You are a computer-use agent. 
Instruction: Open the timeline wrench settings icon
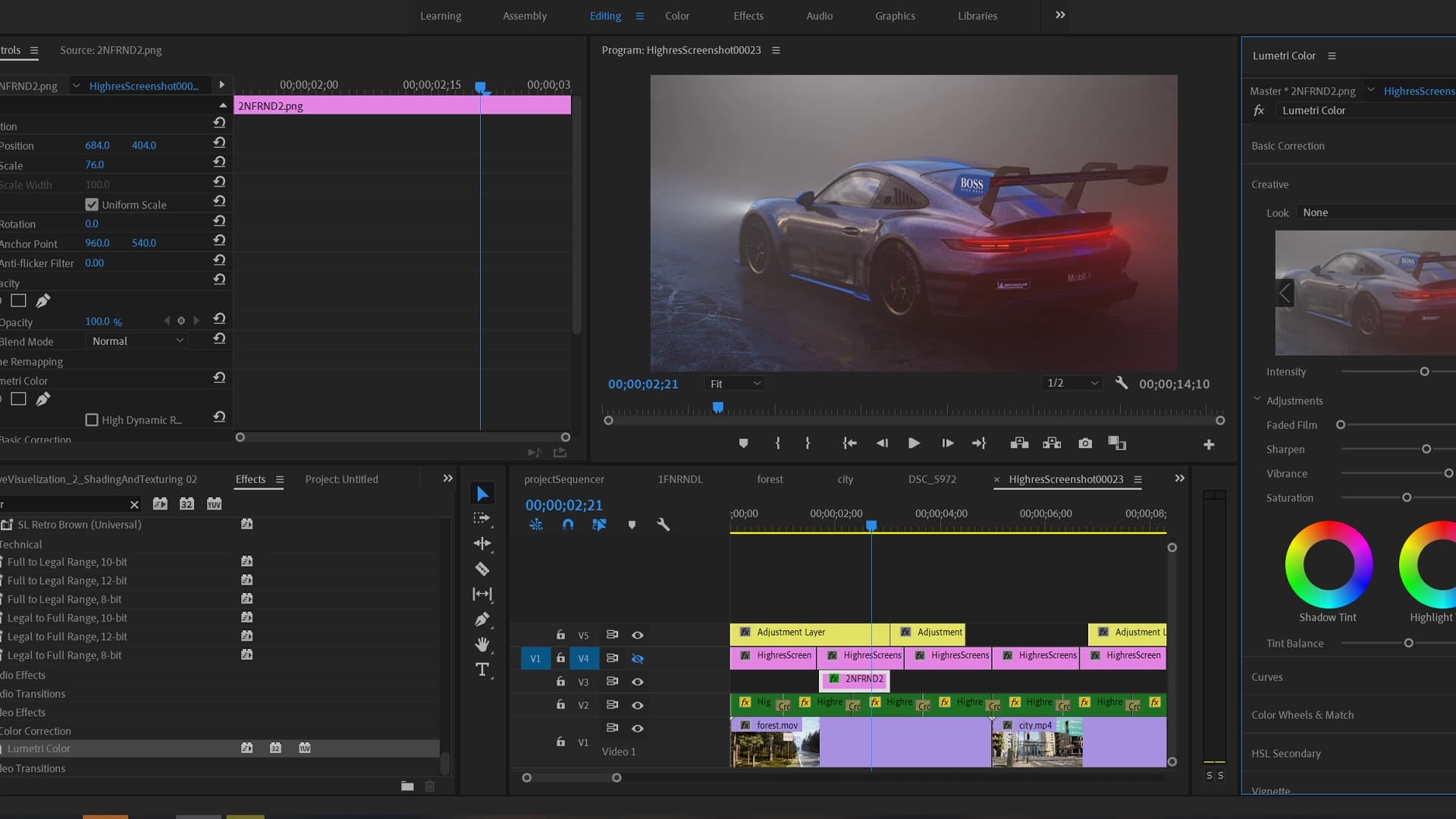point(664,524)
